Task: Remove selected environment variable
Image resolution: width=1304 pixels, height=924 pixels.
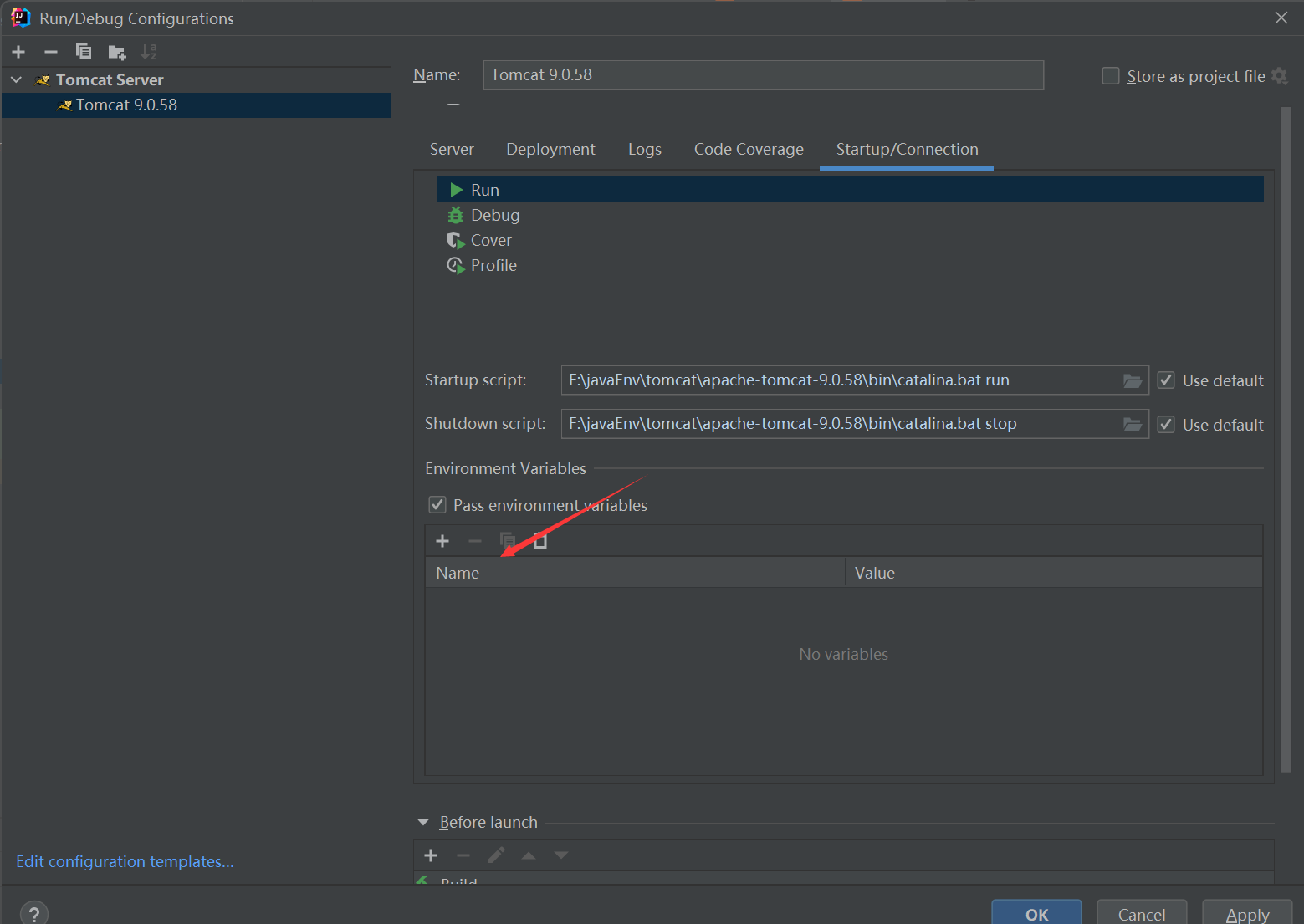Action: coord(475,541)
